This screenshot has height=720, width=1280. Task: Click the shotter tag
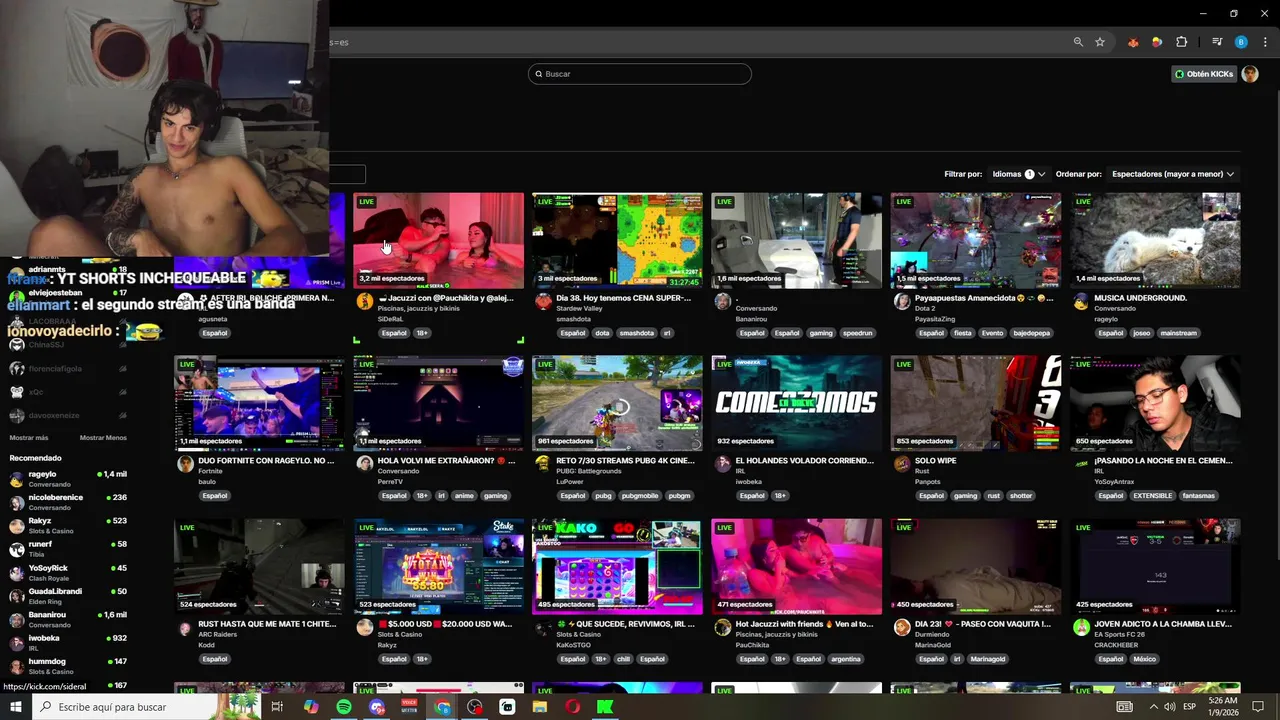[x=1021, y=496]
